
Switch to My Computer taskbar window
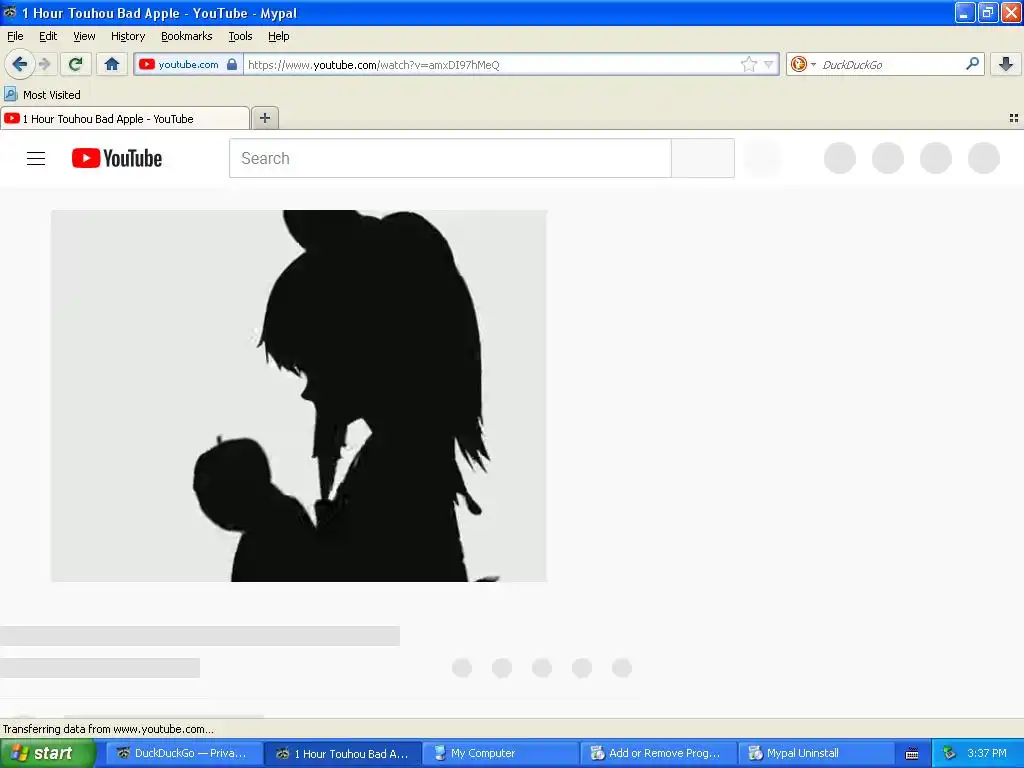point(500,753)
